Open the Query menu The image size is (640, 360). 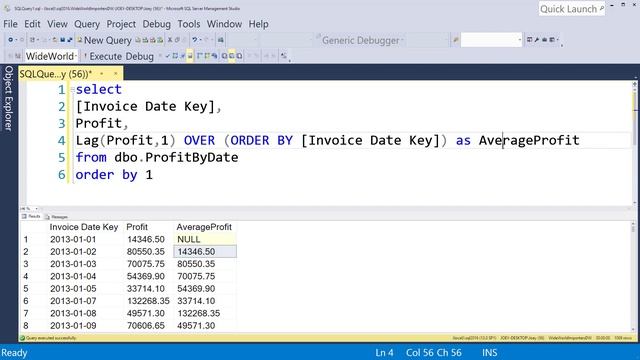[x=87, y=24]
